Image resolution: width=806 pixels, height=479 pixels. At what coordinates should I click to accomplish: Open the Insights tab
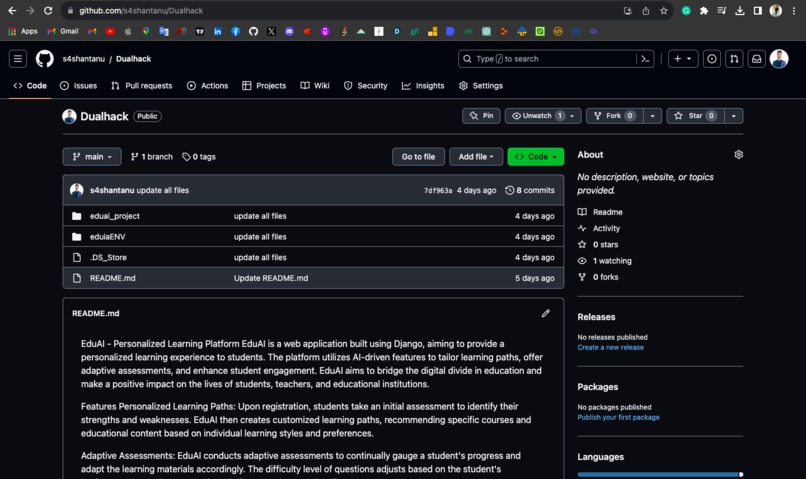[x=423, y=86]
